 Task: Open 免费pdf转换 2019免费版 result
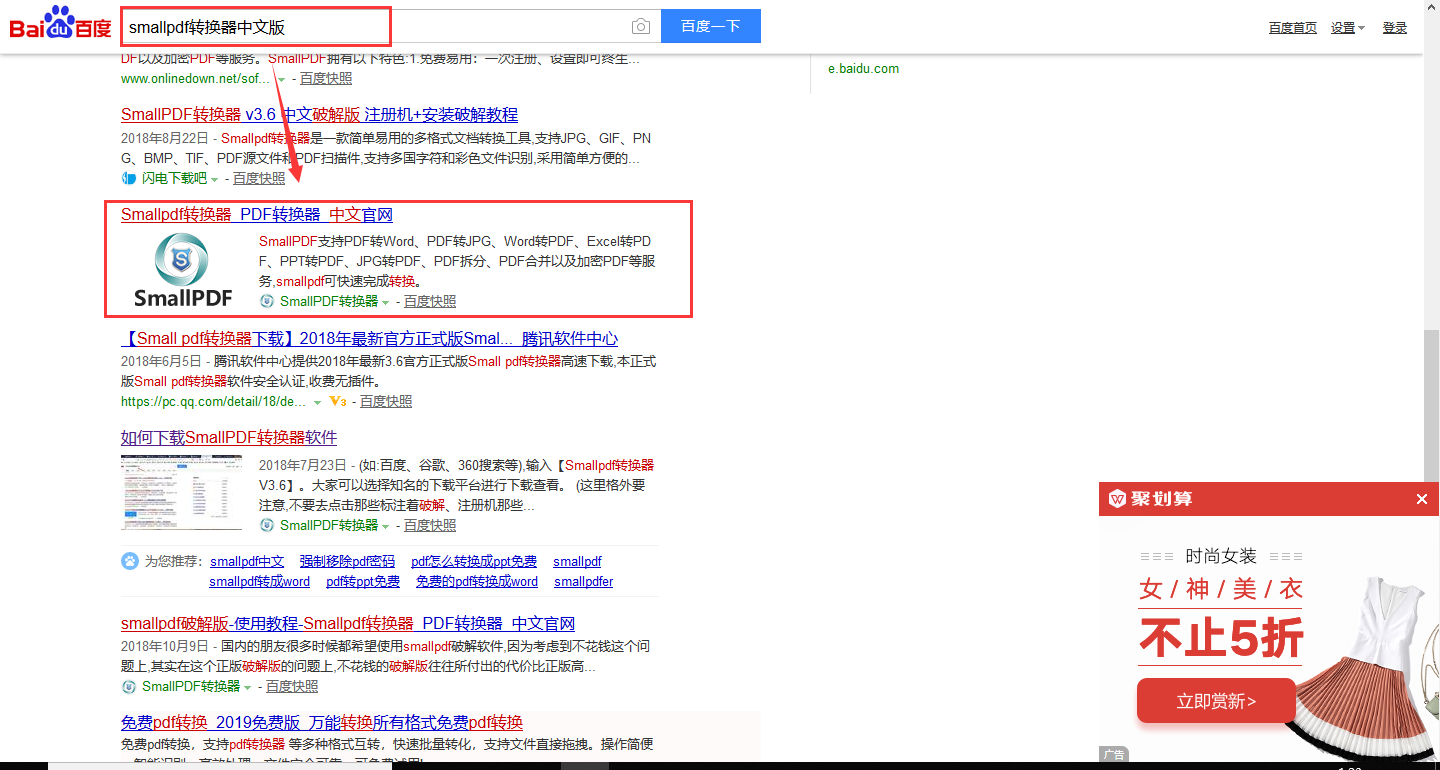coord(322,723)
